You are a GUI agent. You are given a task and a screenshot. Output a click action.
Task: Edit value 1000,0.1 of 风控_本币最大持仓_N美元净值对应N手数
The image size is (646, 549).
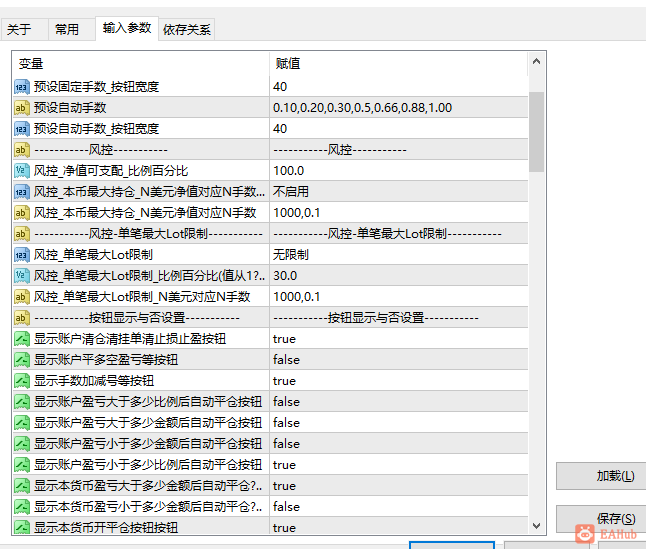[398, 213]
